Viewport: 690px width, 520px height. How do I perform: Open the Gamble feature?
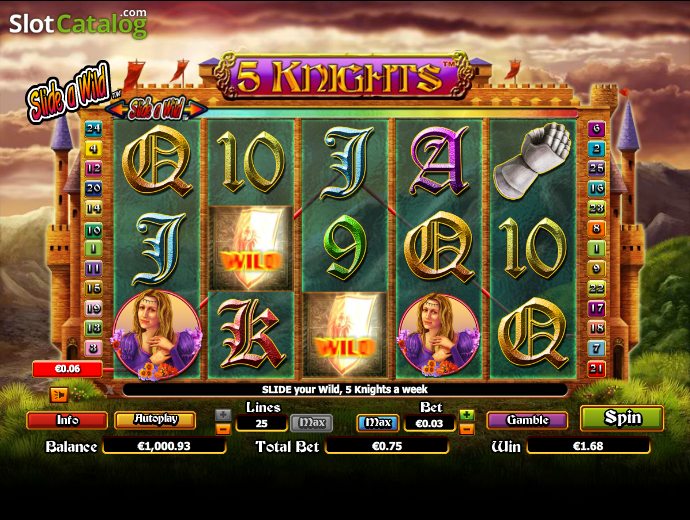[527, 421]
